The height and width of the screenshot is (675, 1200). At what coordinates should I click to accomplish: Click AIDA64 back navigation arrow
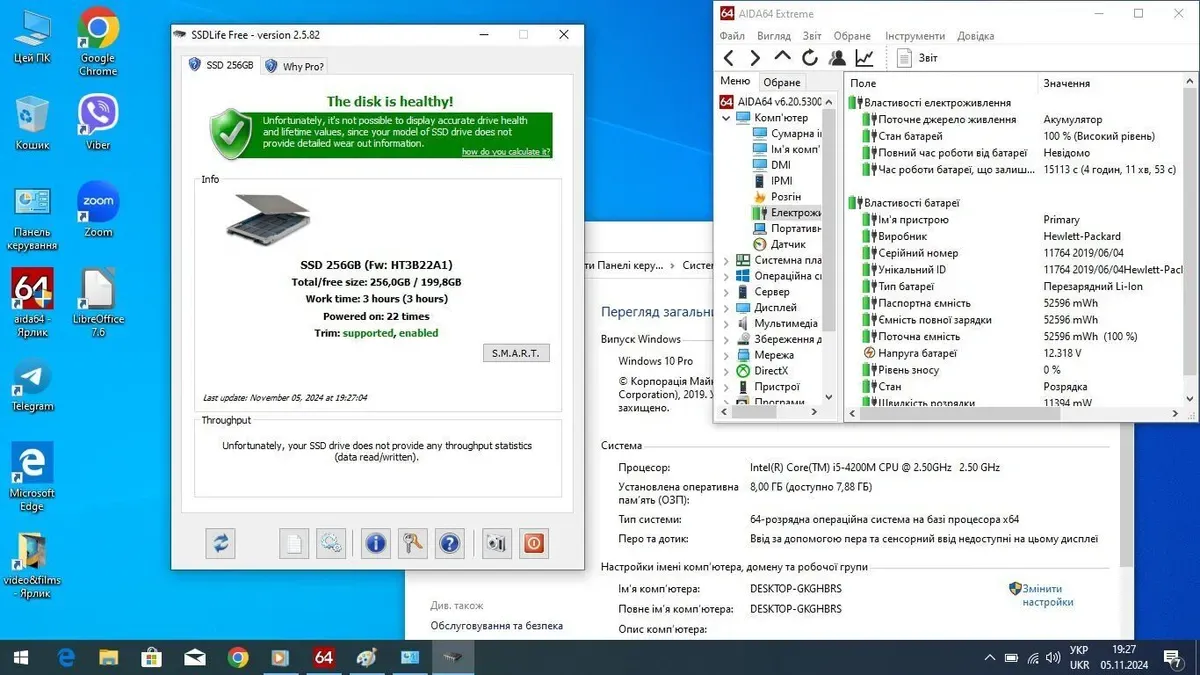coord(729,58)
